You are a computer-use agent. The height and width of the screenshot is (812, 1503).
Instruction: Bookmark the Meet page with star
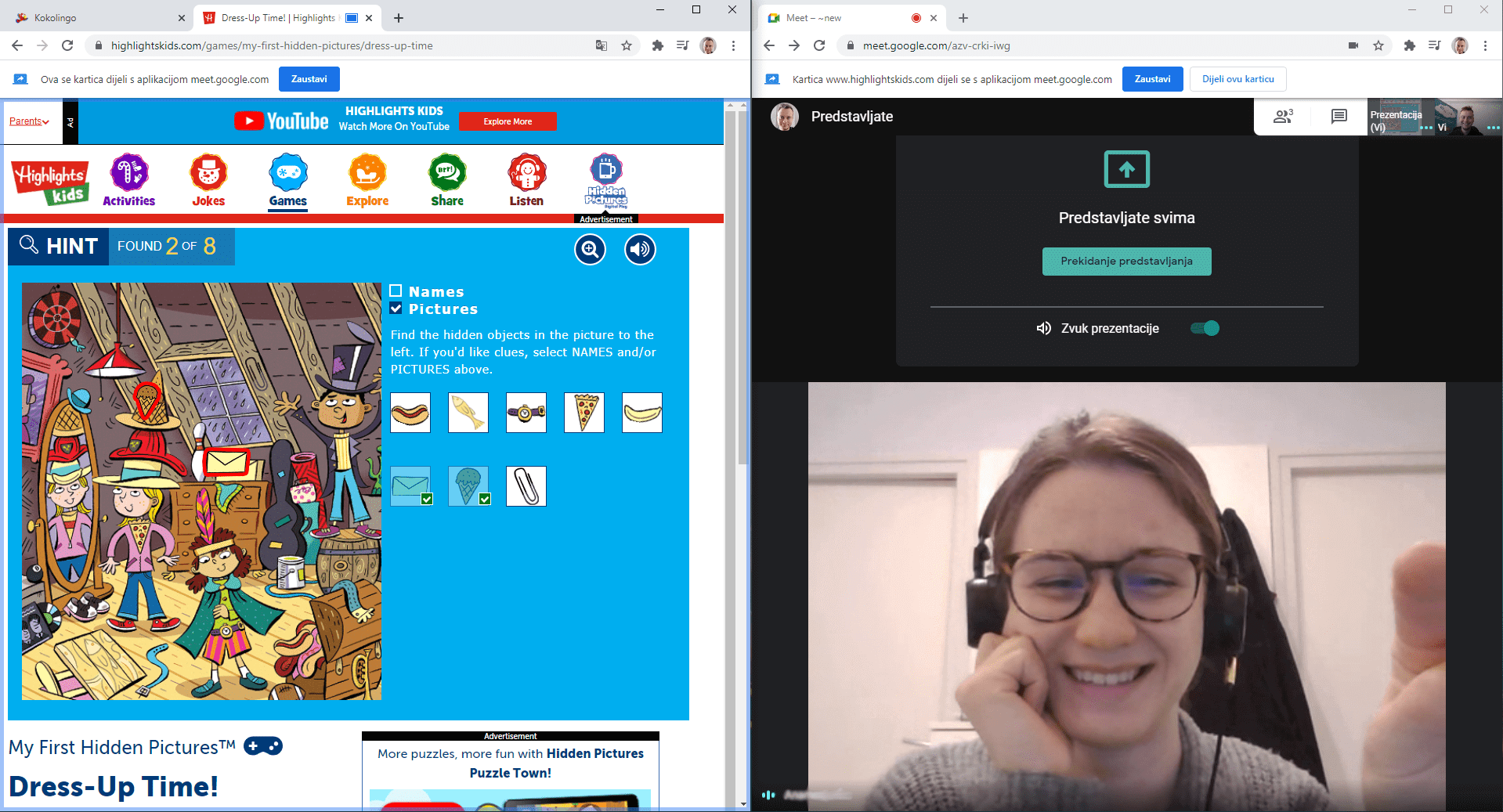tap(1378, 45)
